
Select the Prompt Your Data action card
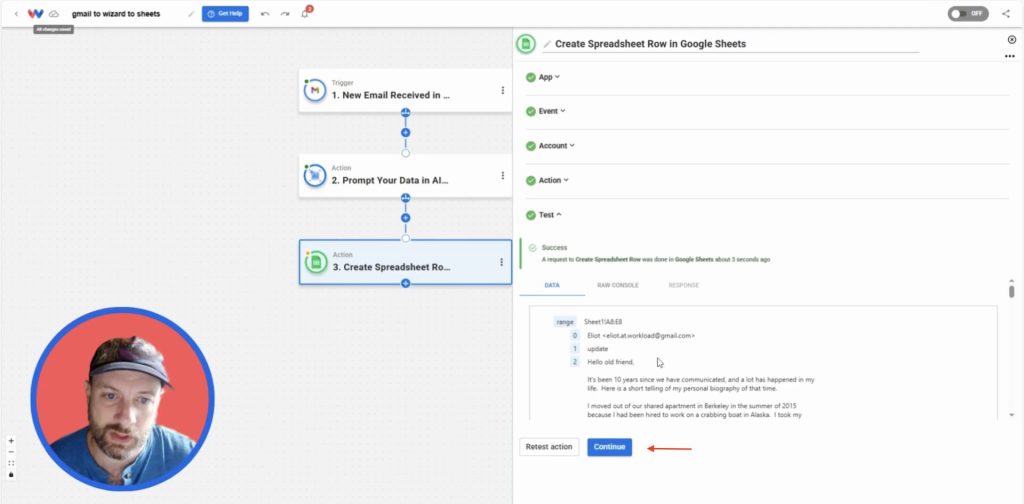(405, 176)
